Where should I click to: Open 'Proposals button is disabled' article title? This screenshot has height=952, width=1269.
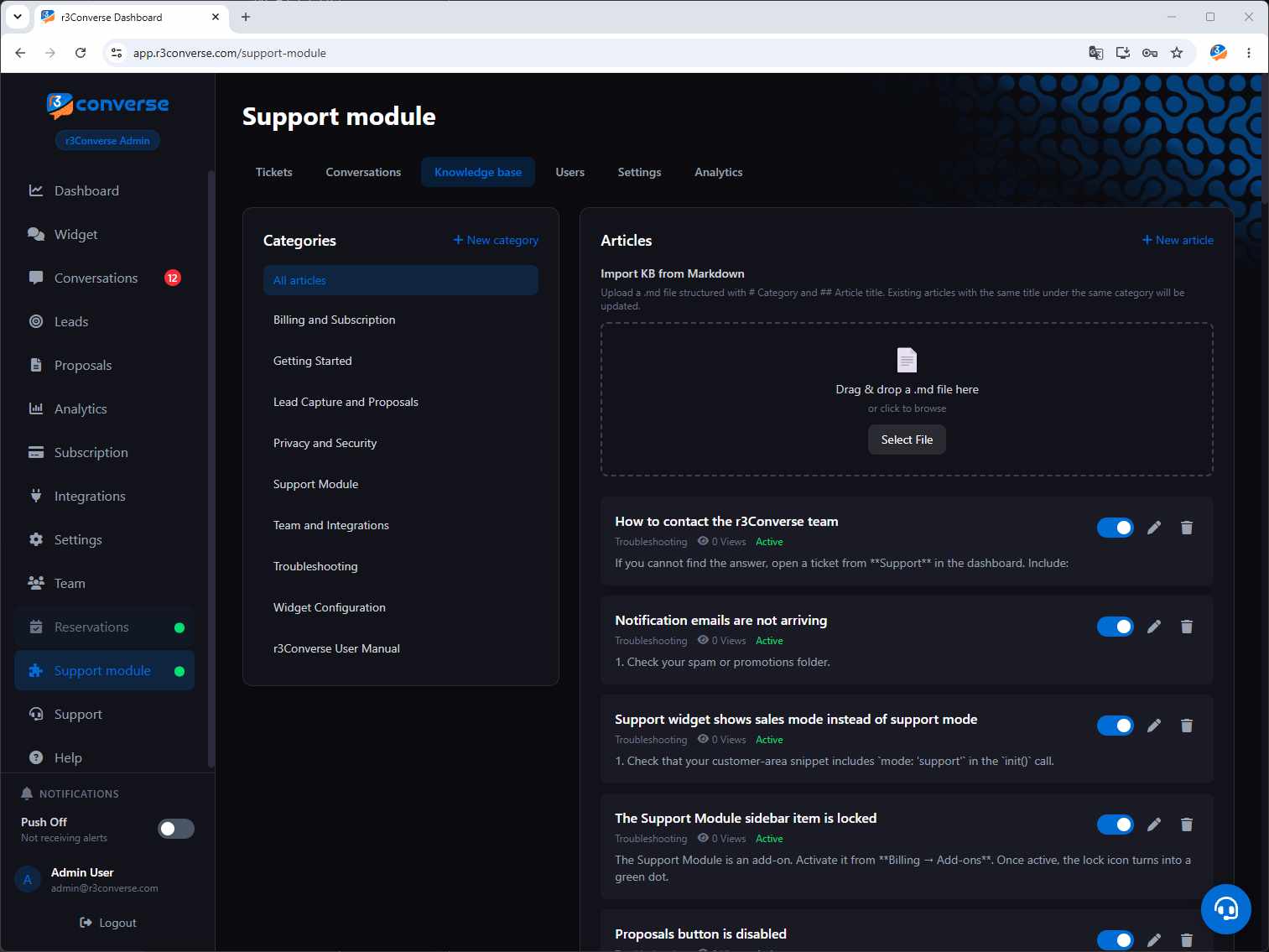click(x=700, y=934)
